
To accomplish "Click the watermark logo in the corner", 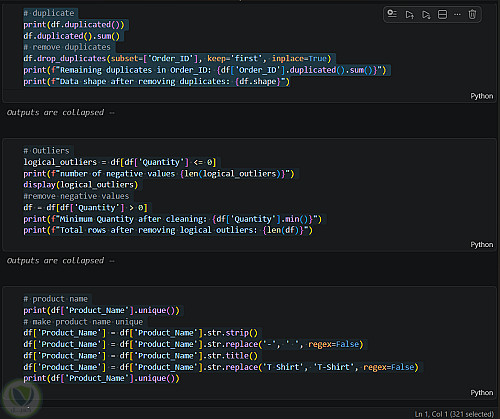I will click(x=22, y=398).
